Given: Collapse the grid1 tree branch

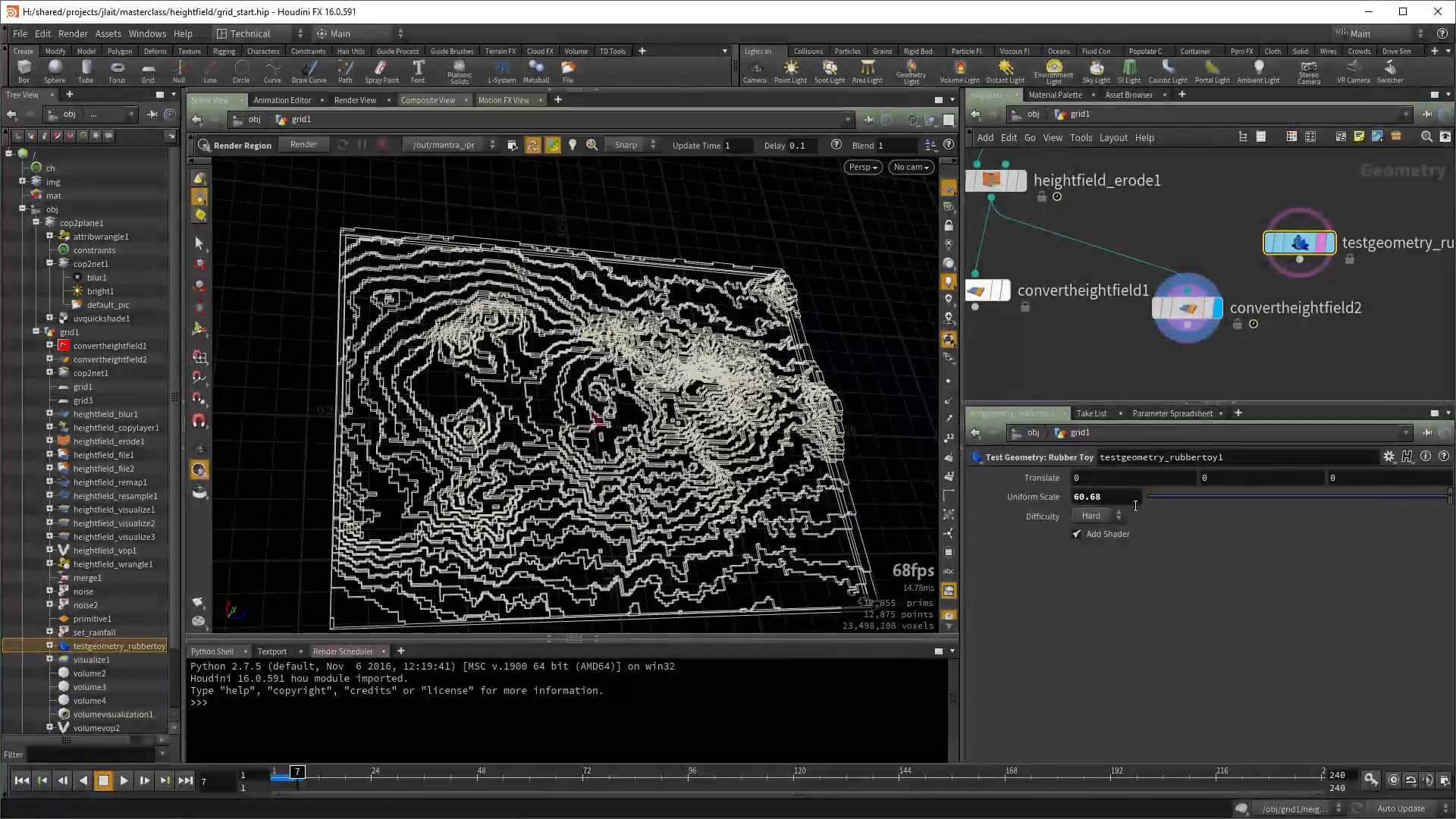Looking at the screenshot, I should point(36,331).
